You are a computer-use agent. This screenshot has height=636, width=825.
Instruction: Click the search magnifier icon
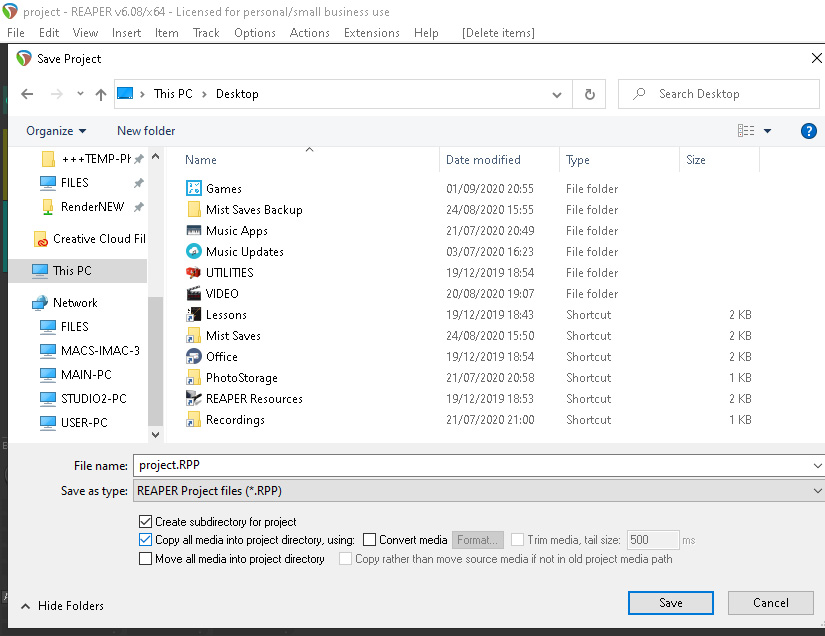coord(639,94)
